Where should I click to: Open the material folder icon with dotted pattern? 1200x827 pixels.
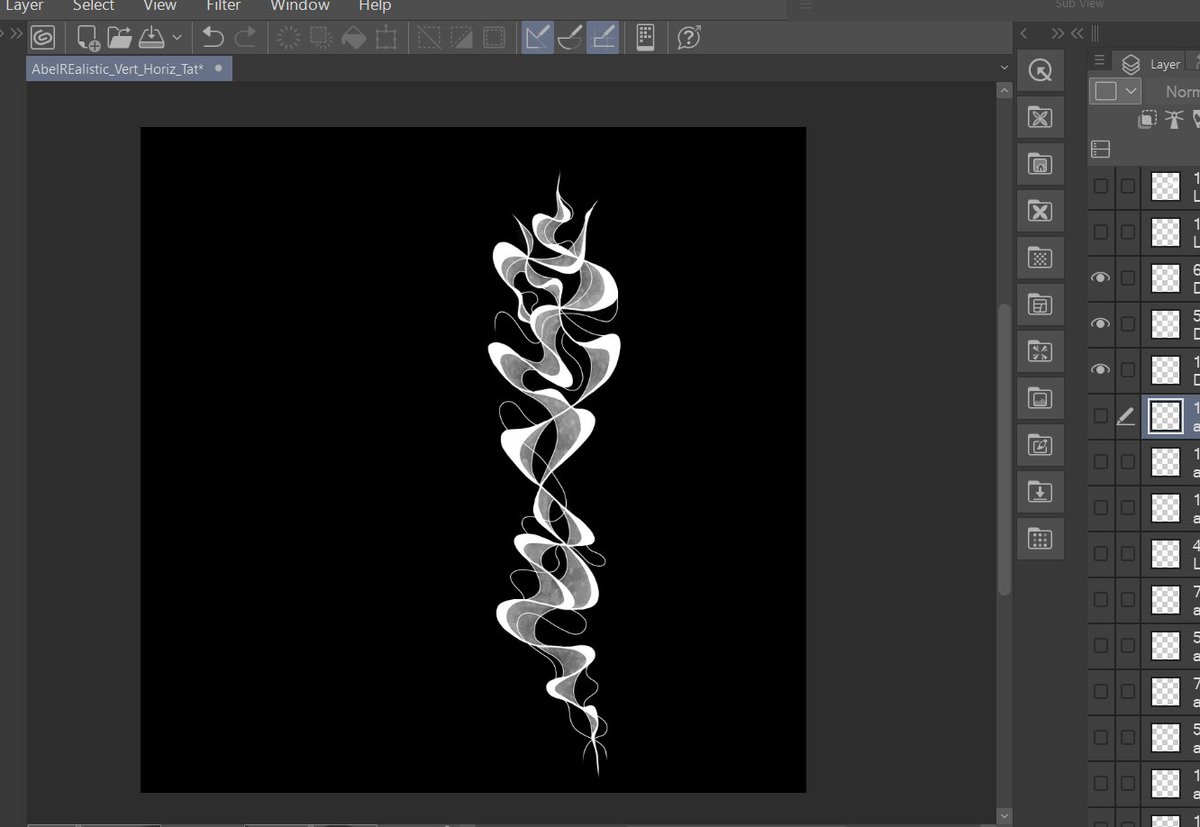click(1040, 258)
